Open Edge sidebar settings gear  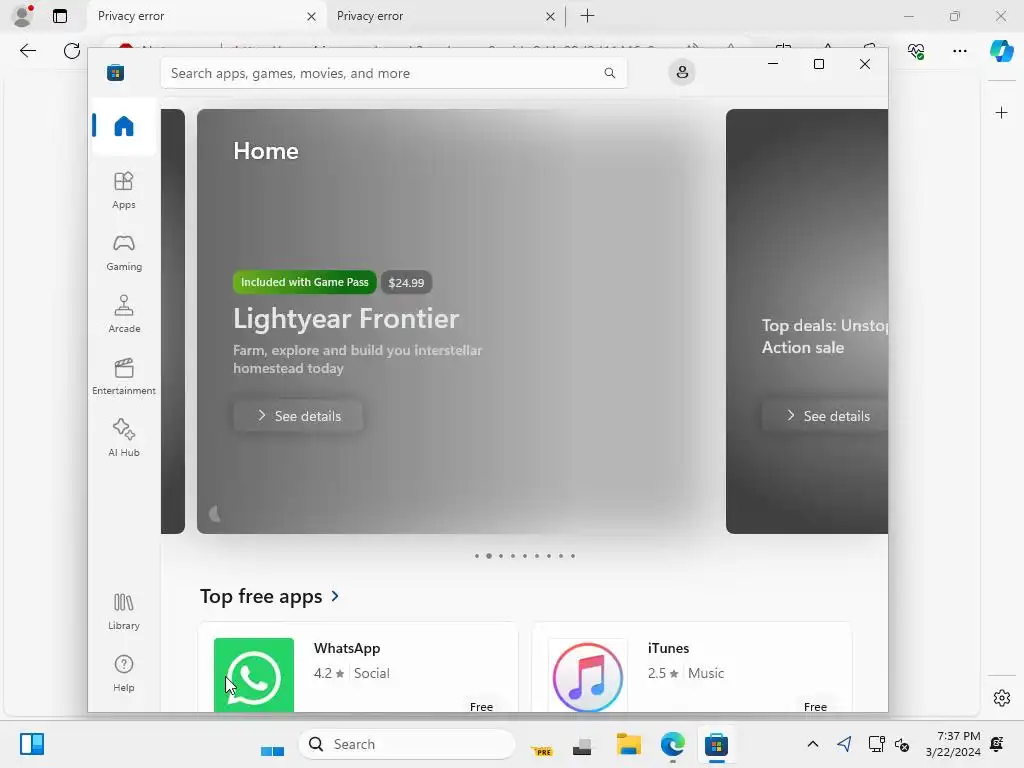tap(1001, 698)
